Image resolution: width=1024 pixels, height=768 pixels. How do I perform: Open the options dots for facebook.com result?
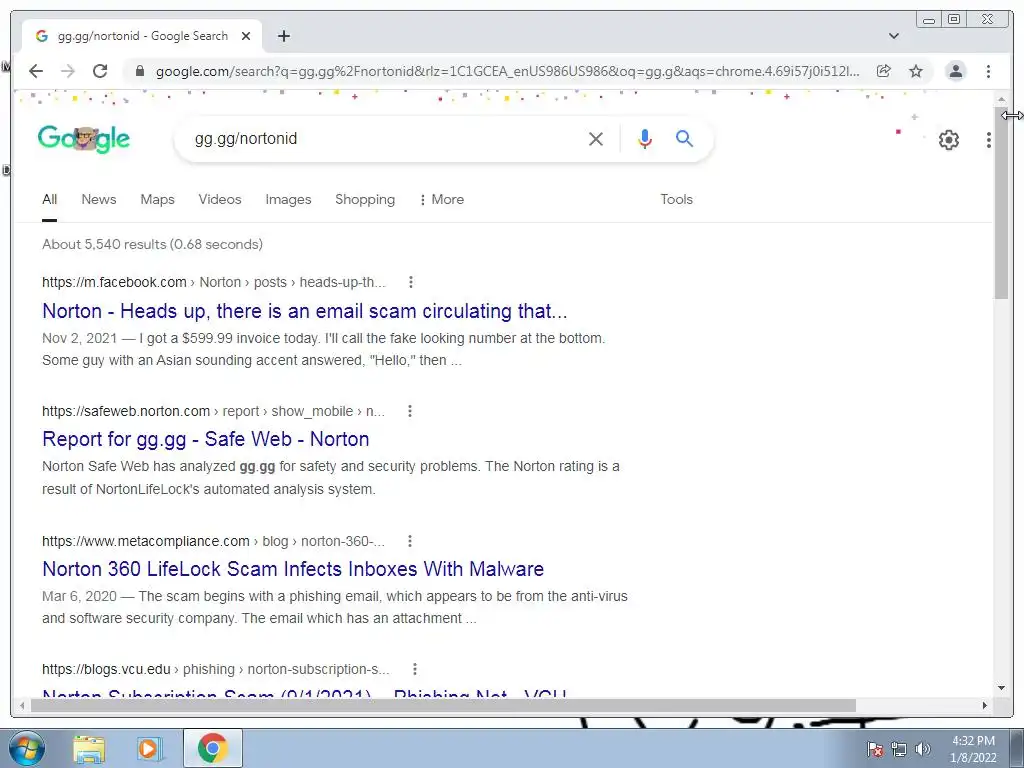410,282
